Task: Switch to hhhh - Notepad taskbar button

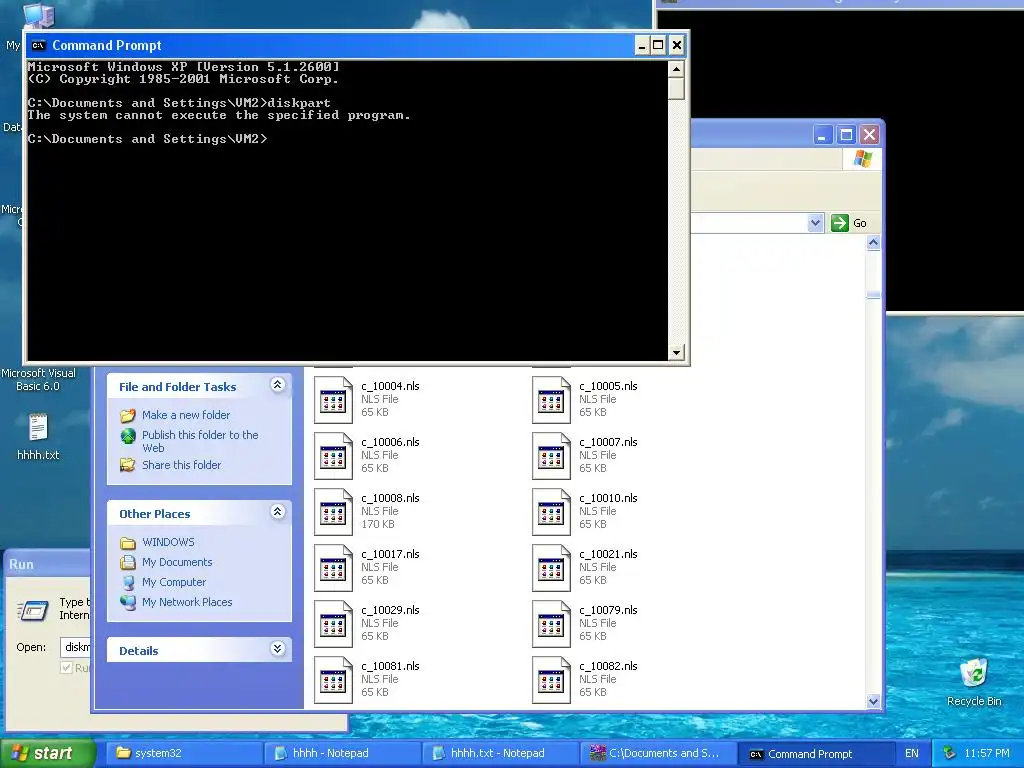Action: [343, 753]
